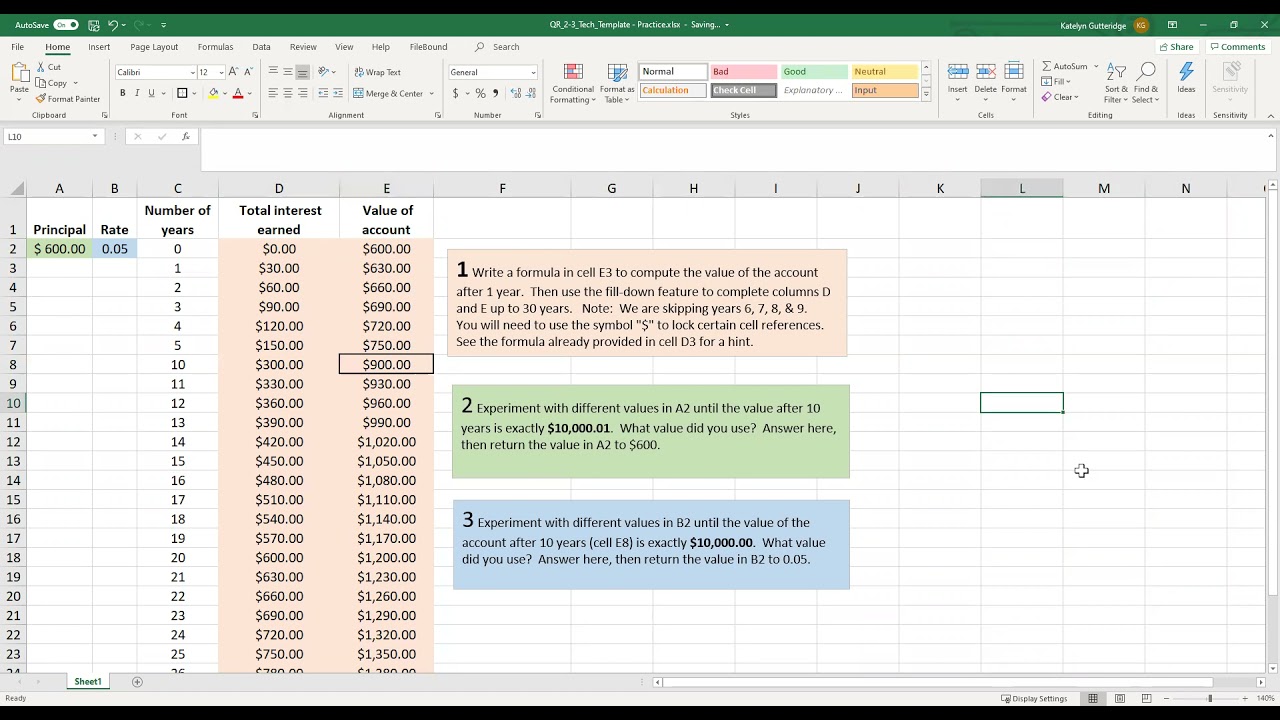Click the Increase Decimal icon
Viewport: 1280px width, 720px height.
click(x=516, y=93)
